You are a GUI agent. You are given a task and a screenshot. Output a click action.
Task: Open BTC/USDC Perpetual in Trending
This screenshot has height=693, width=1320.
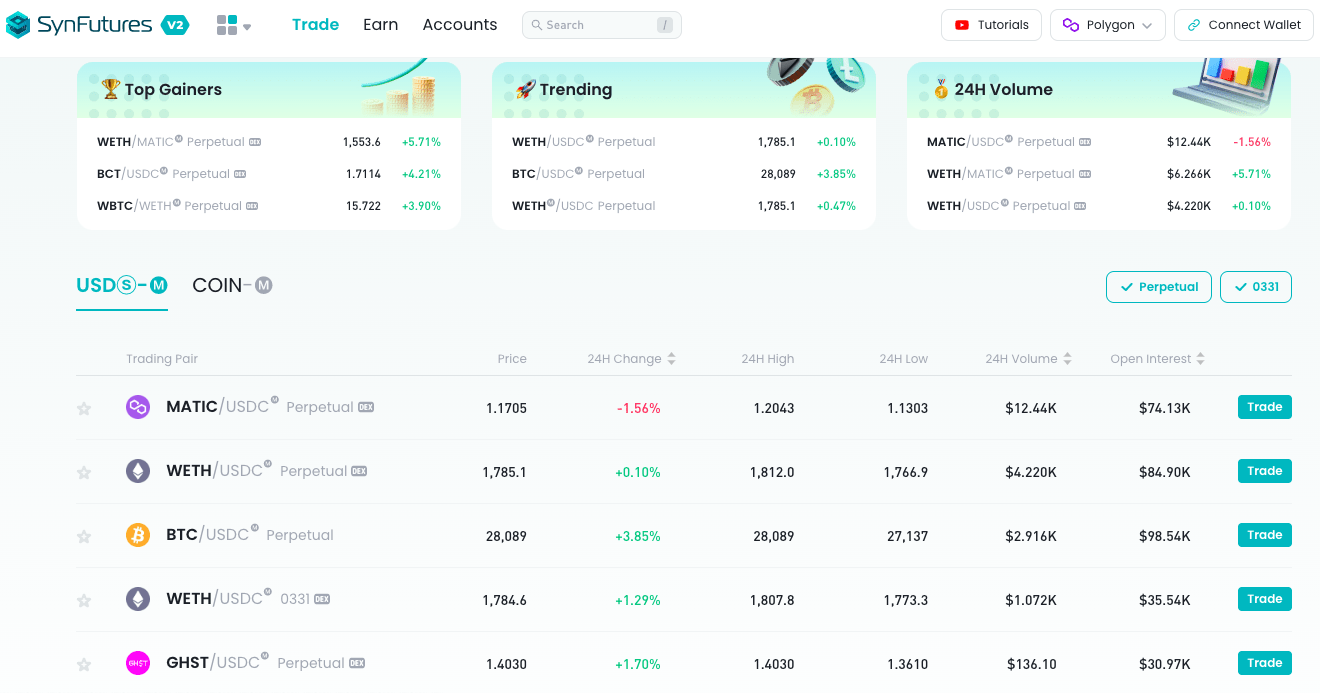[x=684, y=174]
